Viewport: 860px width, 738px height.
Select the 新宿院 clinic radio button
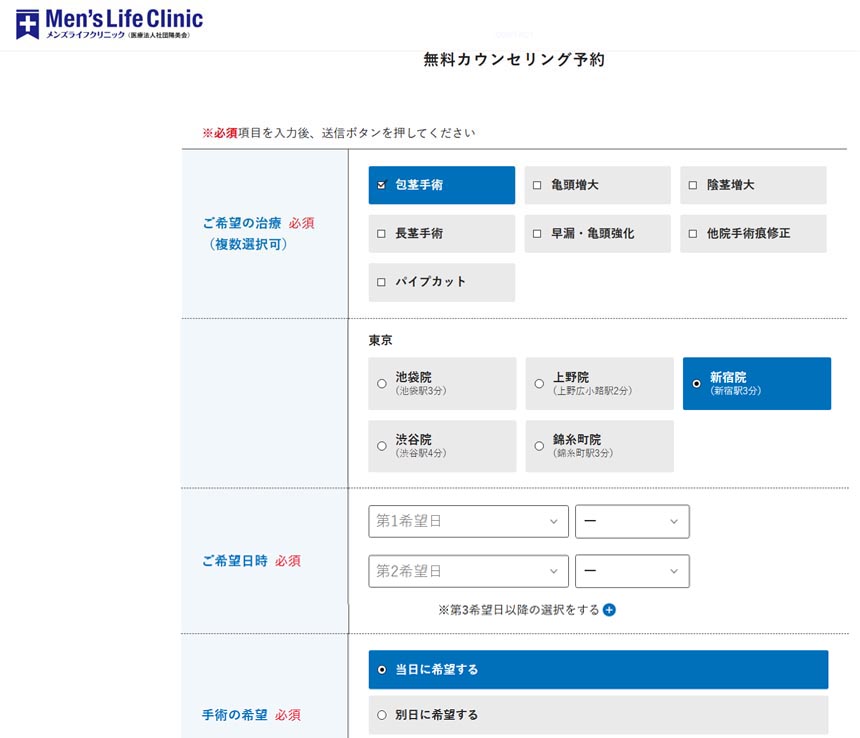[696, 384]
